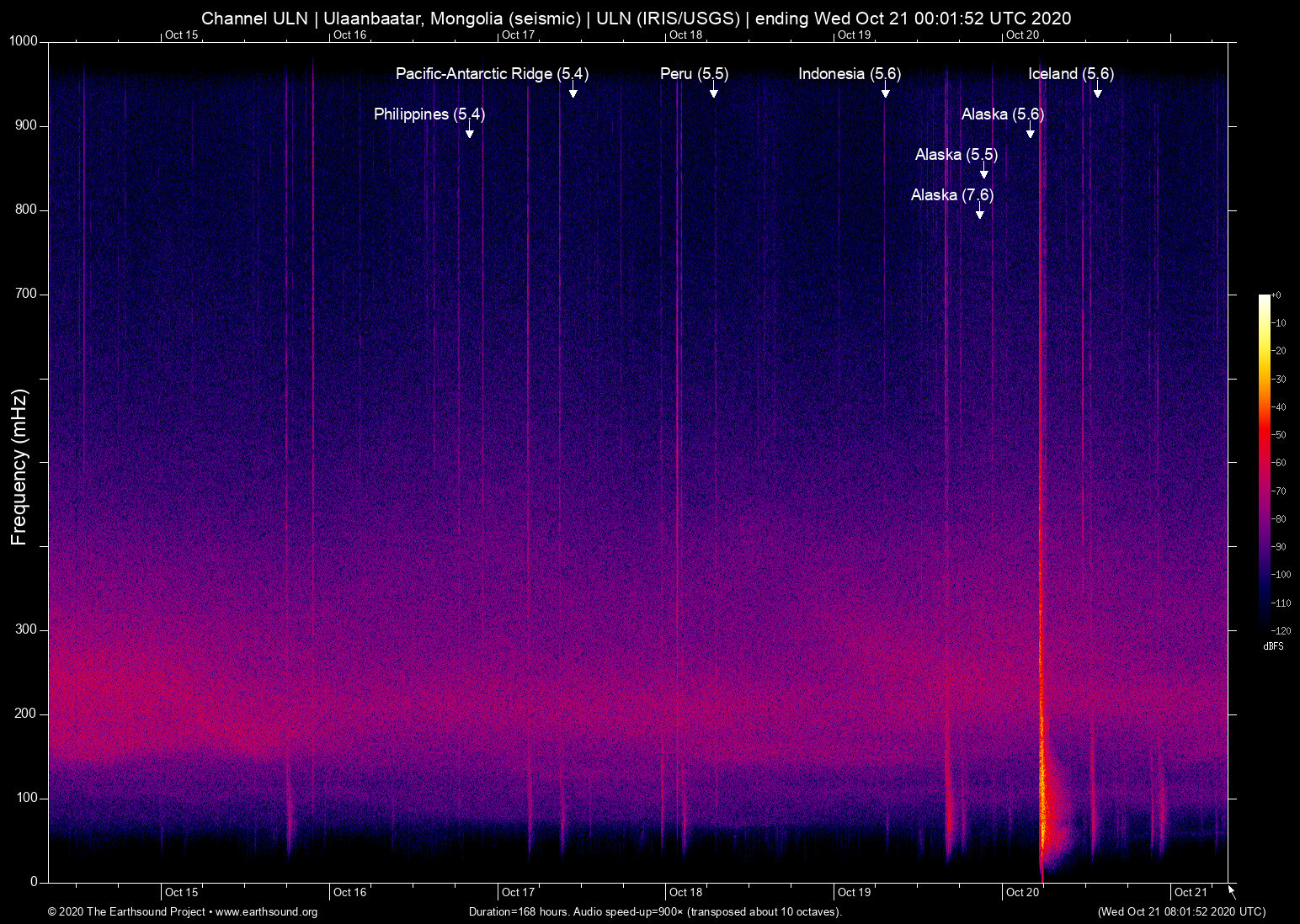Click the Oct 18 date on bottom axis
Viewport: 1300px width, 924px height.
pyautogui.click(x=686, y=892)
